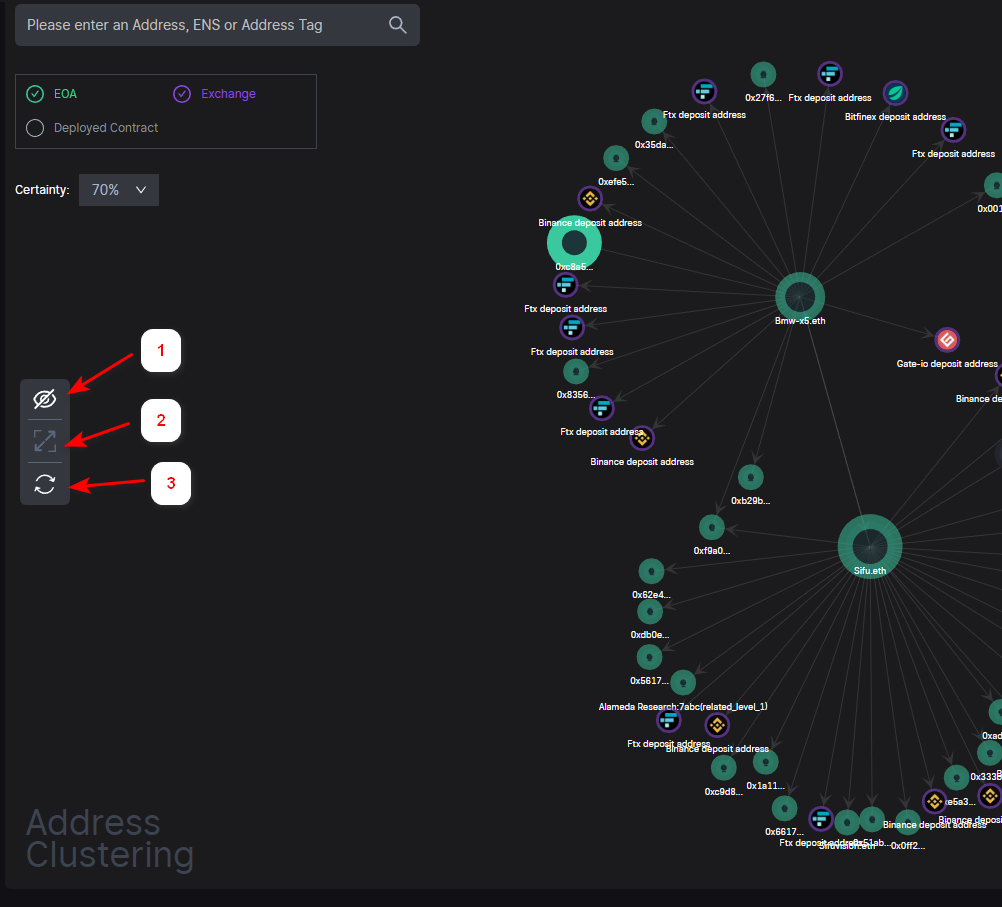This screenshot has width=1002, height=907.
Task: Click the Gate-io deposit address node
Action: click(947, 340)
